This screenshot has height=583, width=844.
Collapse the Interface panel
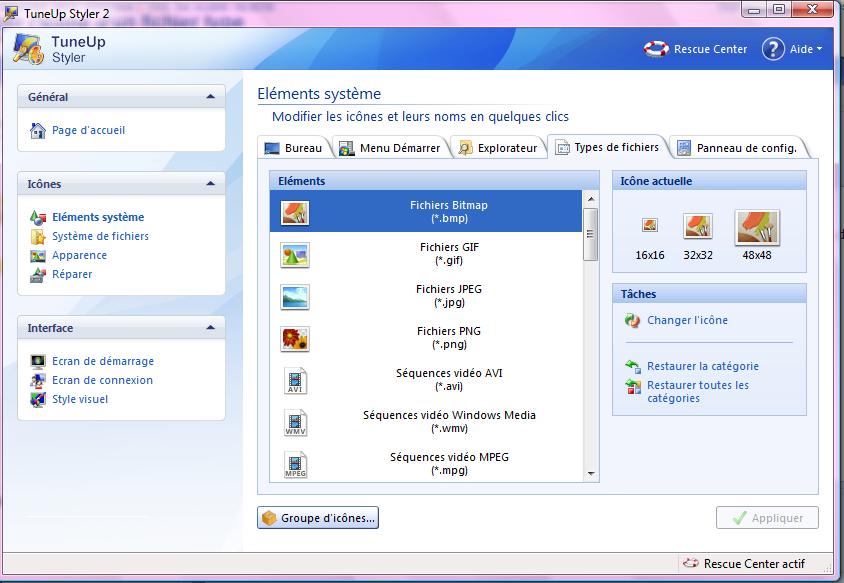click(x=210, y=327)
